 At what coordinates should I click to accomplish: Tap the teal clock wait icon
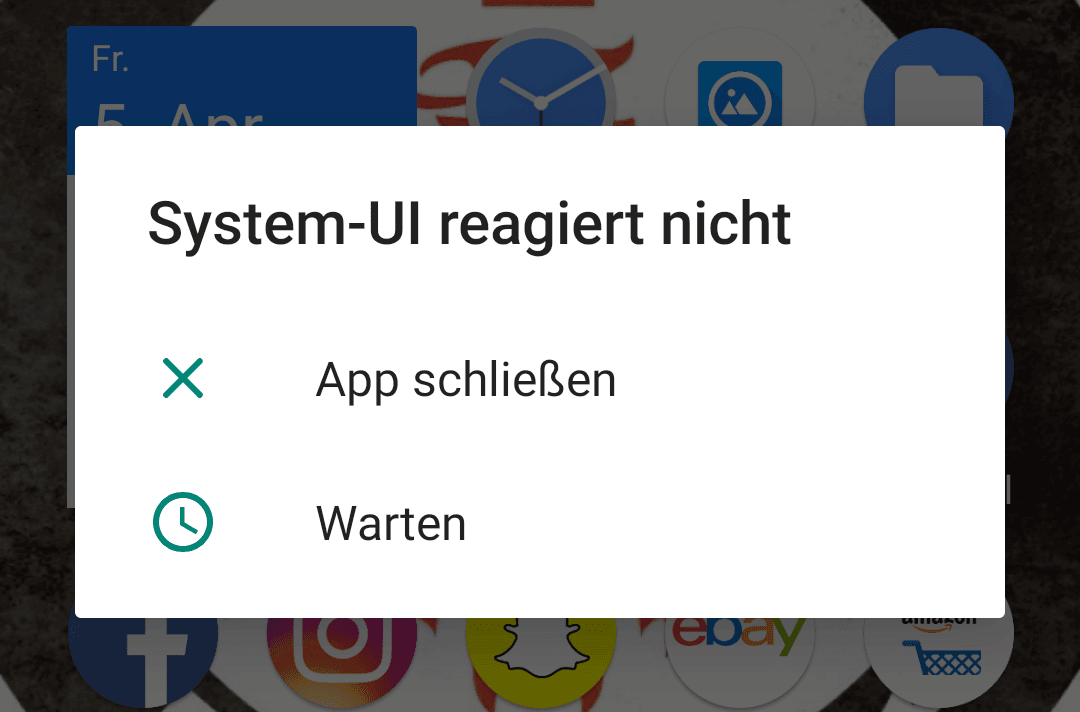(183, 522)
